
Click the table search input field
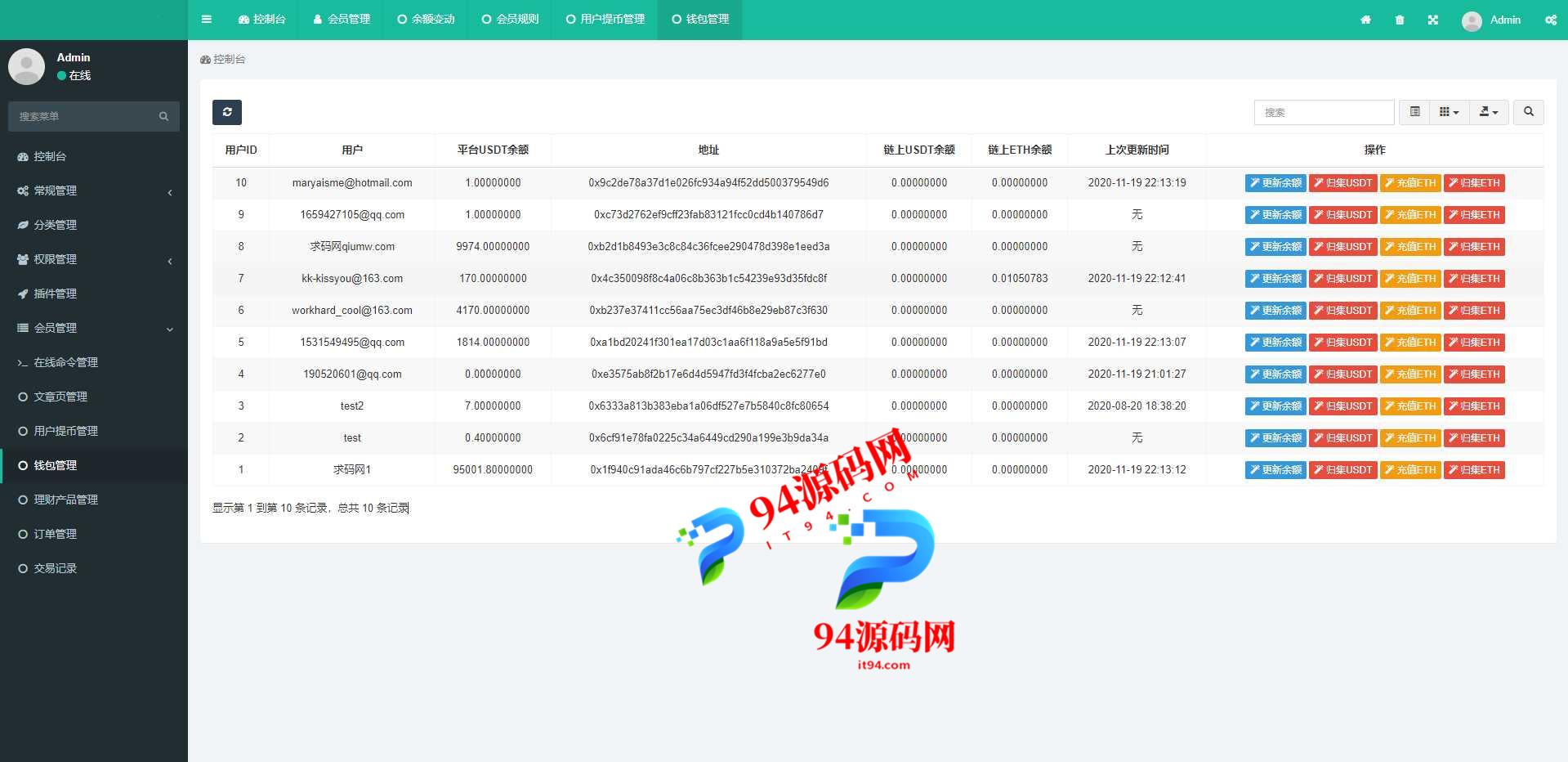[1324, 112]
